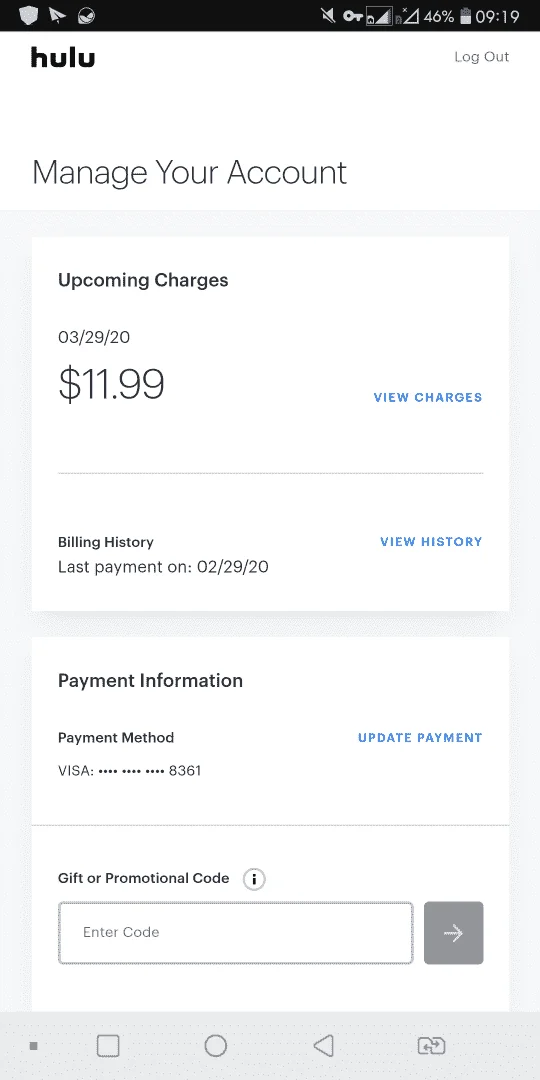
Task: Select Update Payment link
Action: [420, 738]
